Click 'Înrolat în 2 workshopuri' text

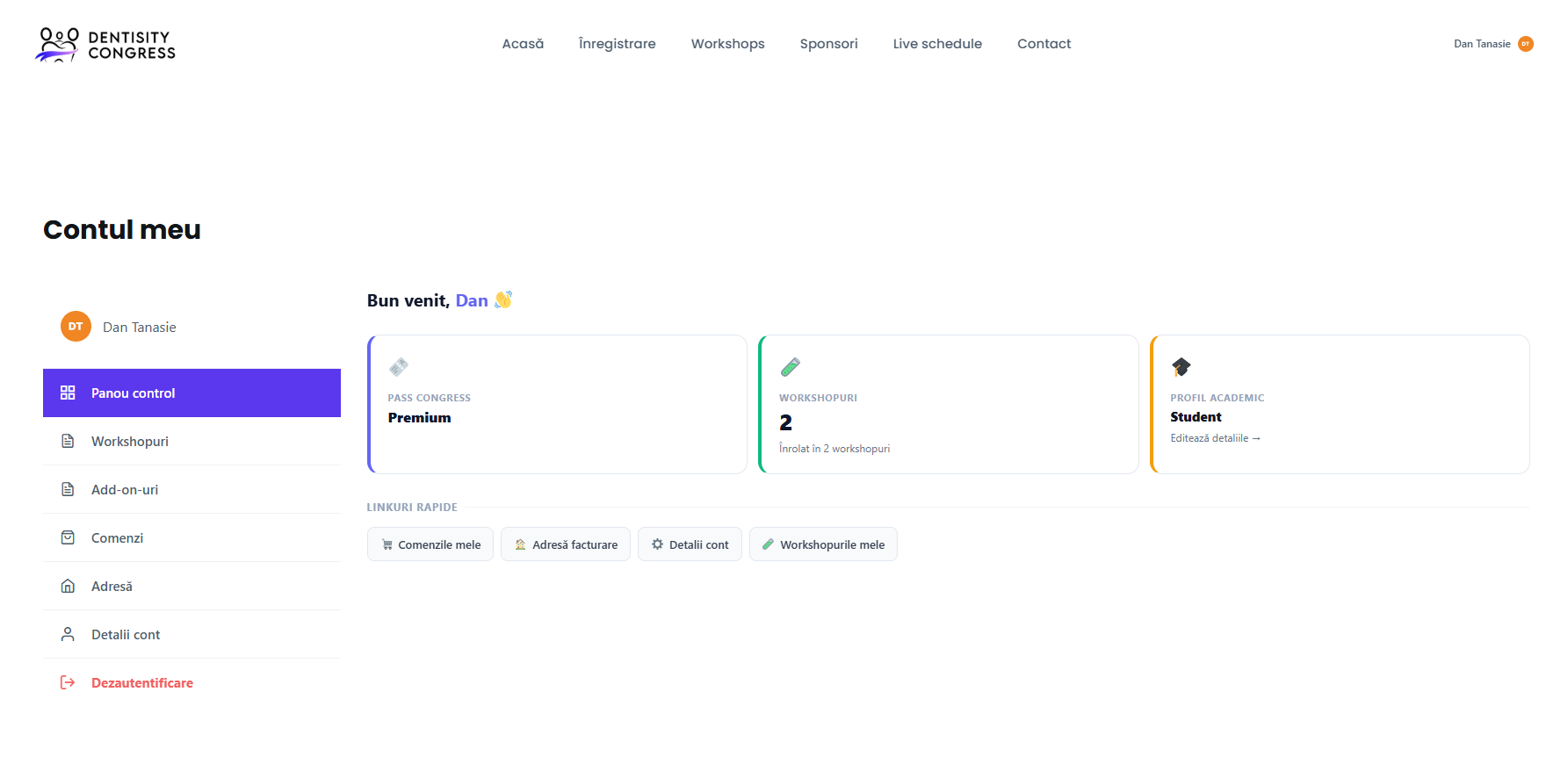[x=835, y=449]
